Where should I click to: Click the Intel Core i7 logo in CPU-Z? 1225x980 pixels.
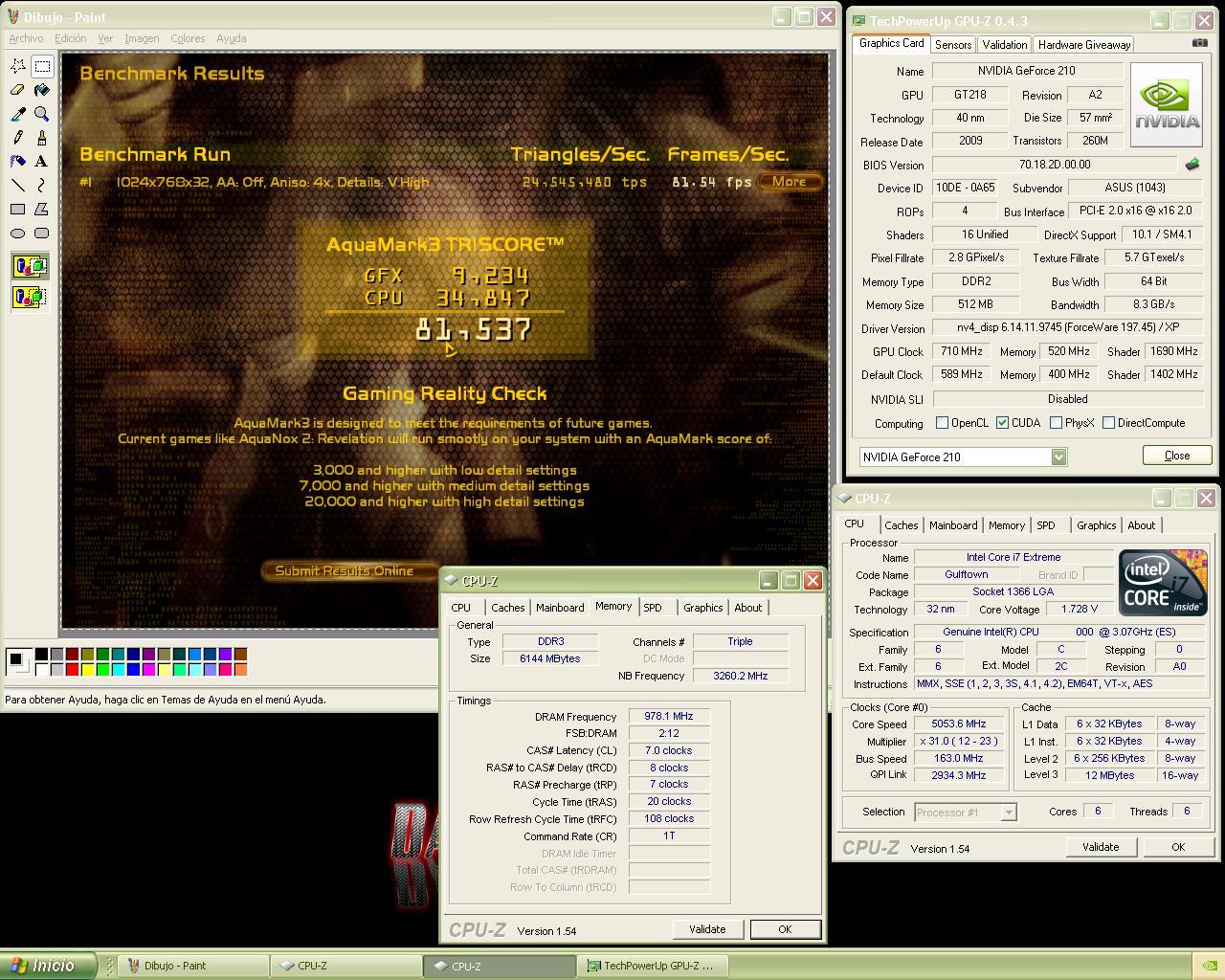(1163, 583)
